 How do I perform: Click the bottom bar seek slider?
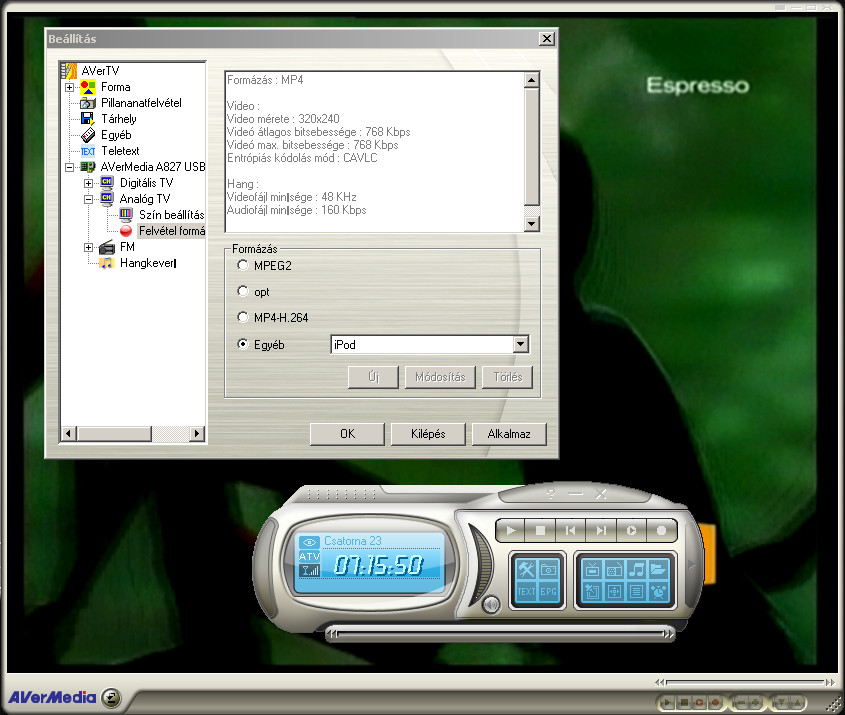point(745,682)
